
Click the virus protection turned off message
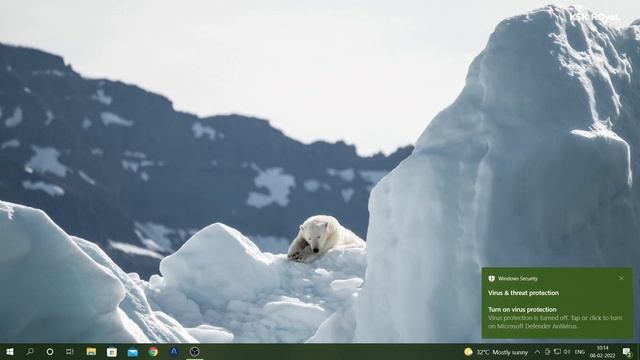click(x=555, y=322)
